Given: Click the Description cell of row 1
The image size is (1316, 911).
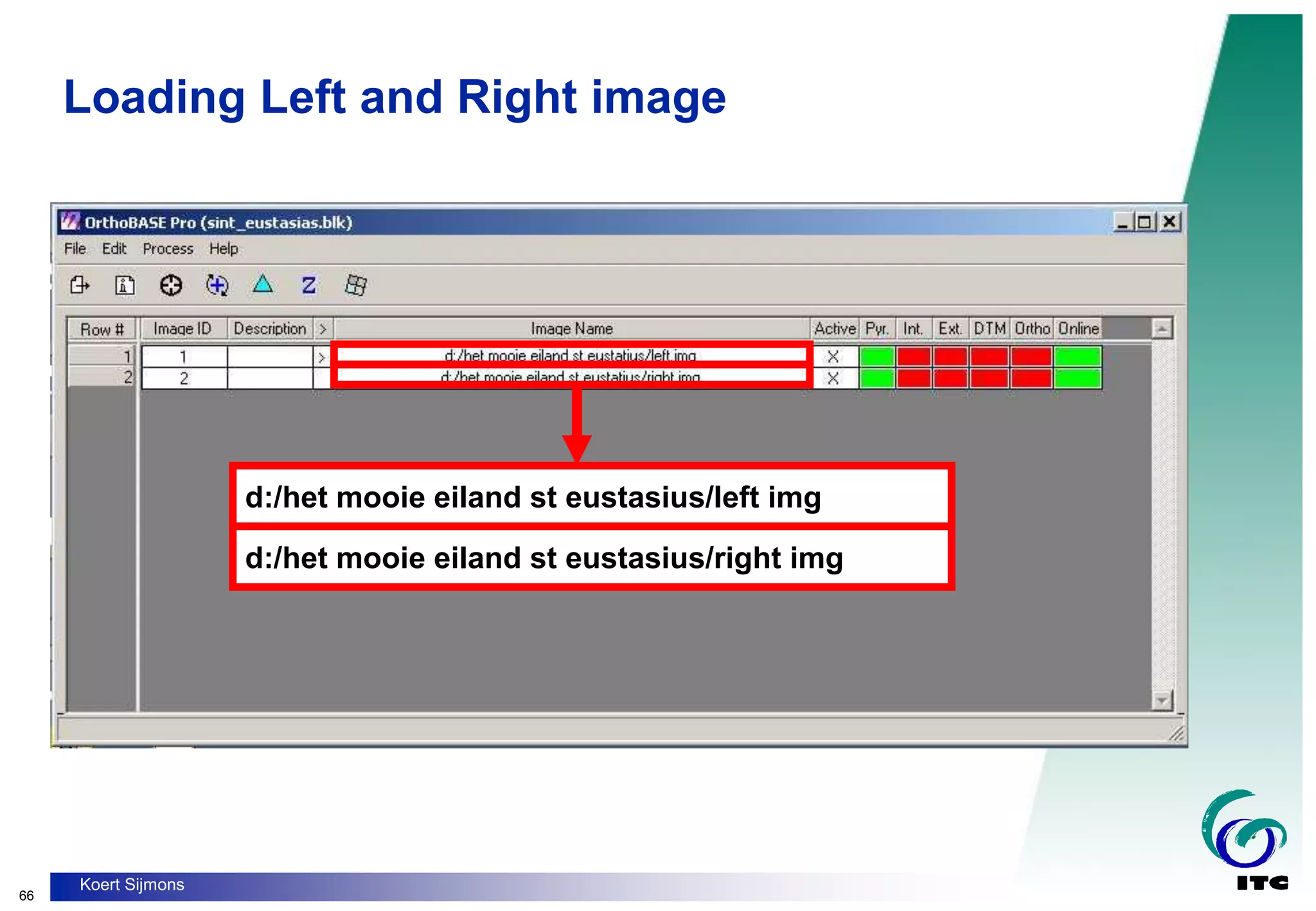Looking at the screenshot, I should point(270,357).
